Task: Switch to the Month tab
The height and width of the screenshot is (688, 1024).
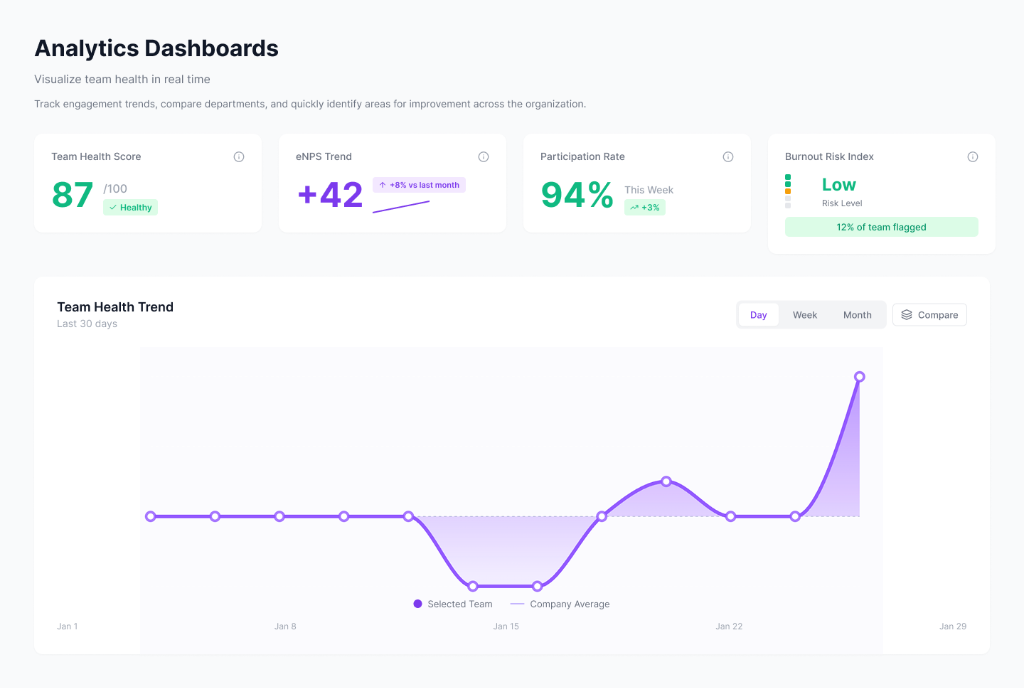Action: [857, 314]
